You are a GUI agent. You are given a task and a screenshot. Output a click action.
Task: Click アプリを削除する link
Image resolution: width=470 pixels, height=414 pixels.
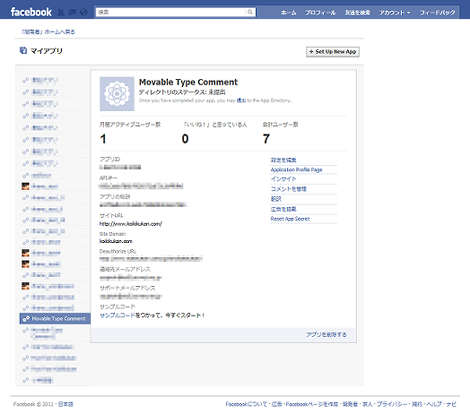(x=326, y=335)
